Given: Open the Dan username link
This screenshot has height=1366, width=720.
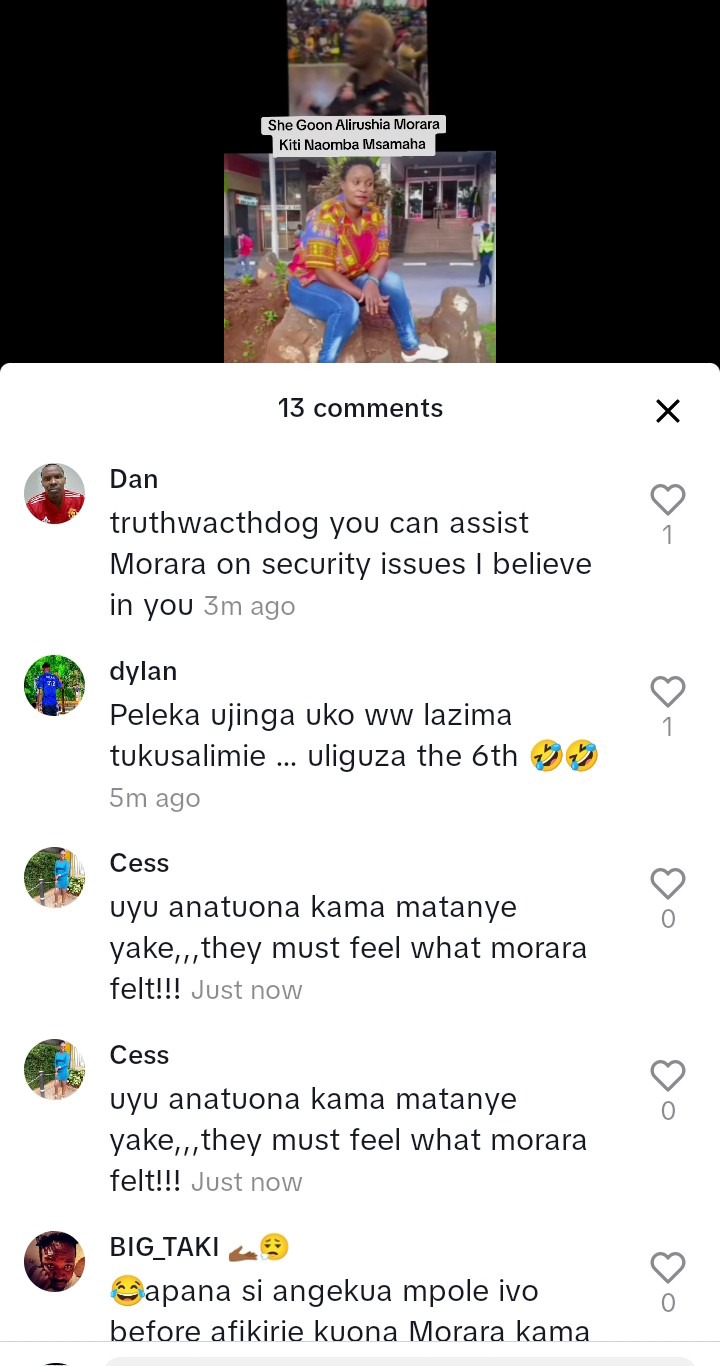Looking at the screenshot, I should coord(134,479).
